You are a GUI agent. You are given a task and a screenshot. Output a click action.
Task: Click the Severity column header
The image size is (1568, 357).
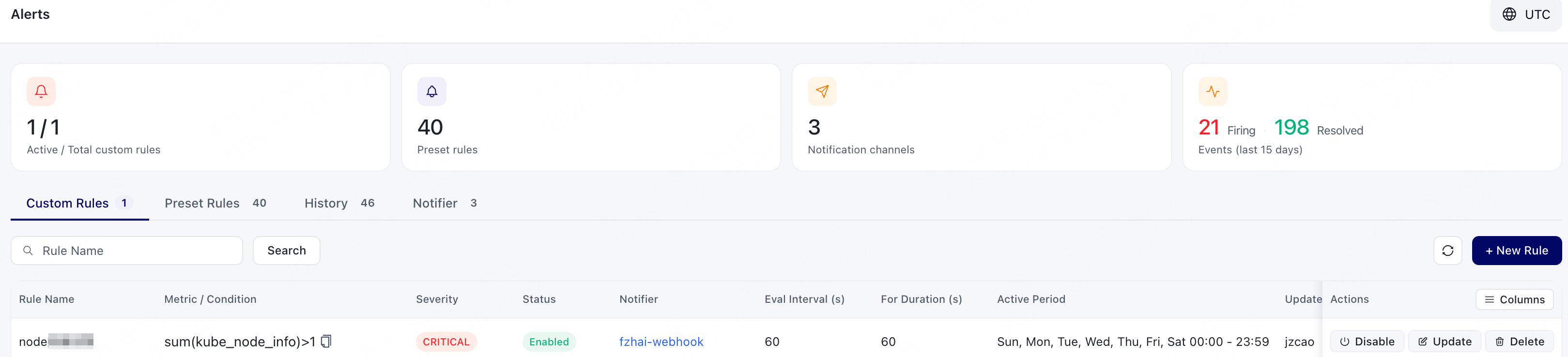(x=437, y=299)
